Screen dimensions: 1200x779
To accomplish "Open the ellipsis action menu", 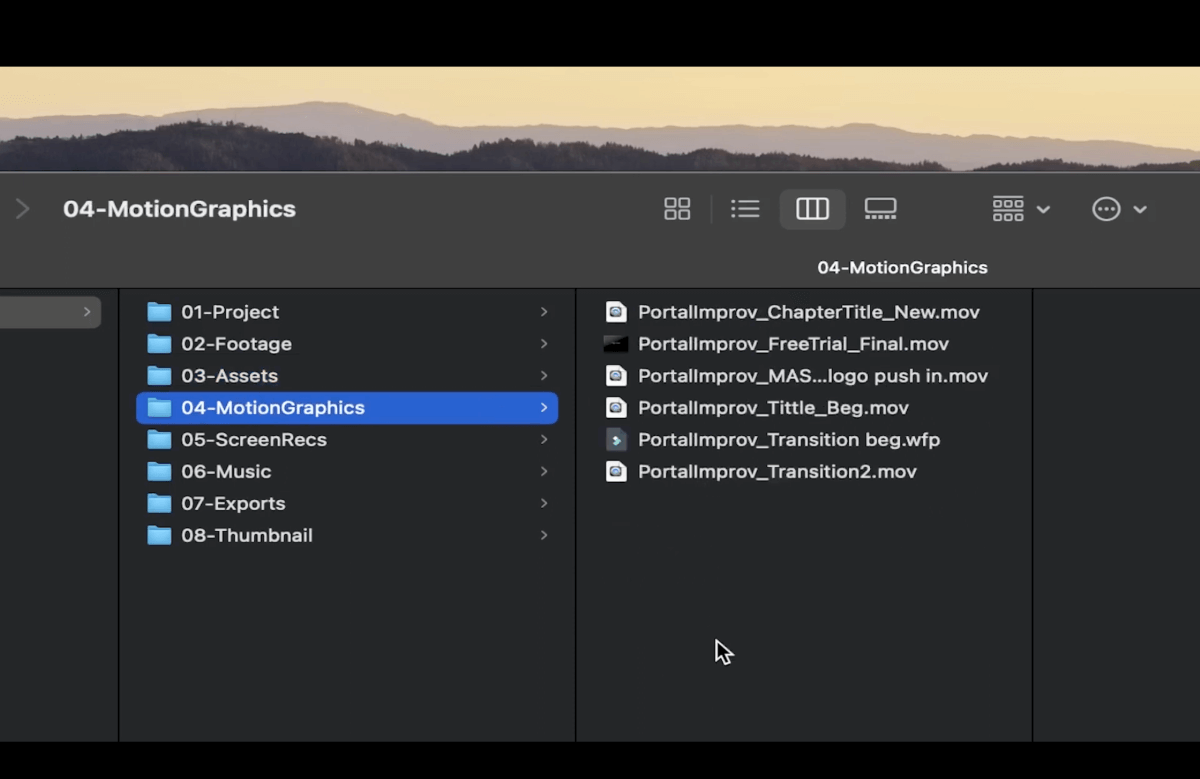I will [1119, 209].
